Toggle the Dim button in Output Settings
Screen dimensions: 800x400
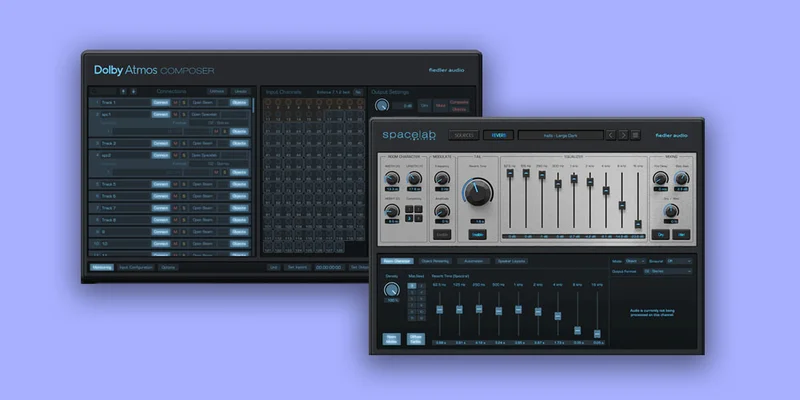pyautogui.click(x=424, y=106)
